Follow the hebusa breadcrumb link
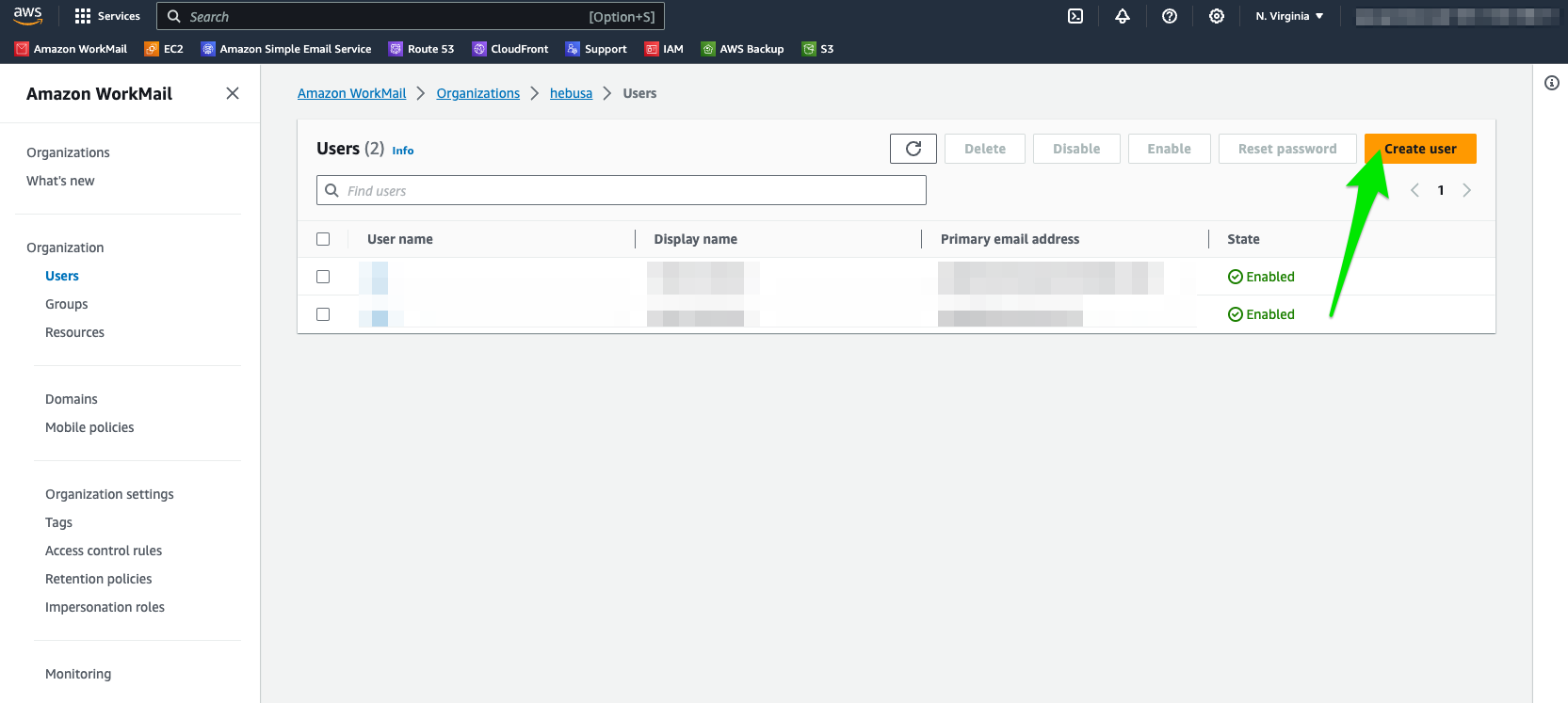The width and height of the screenshot is (1568, 703). tap(571, 93)
